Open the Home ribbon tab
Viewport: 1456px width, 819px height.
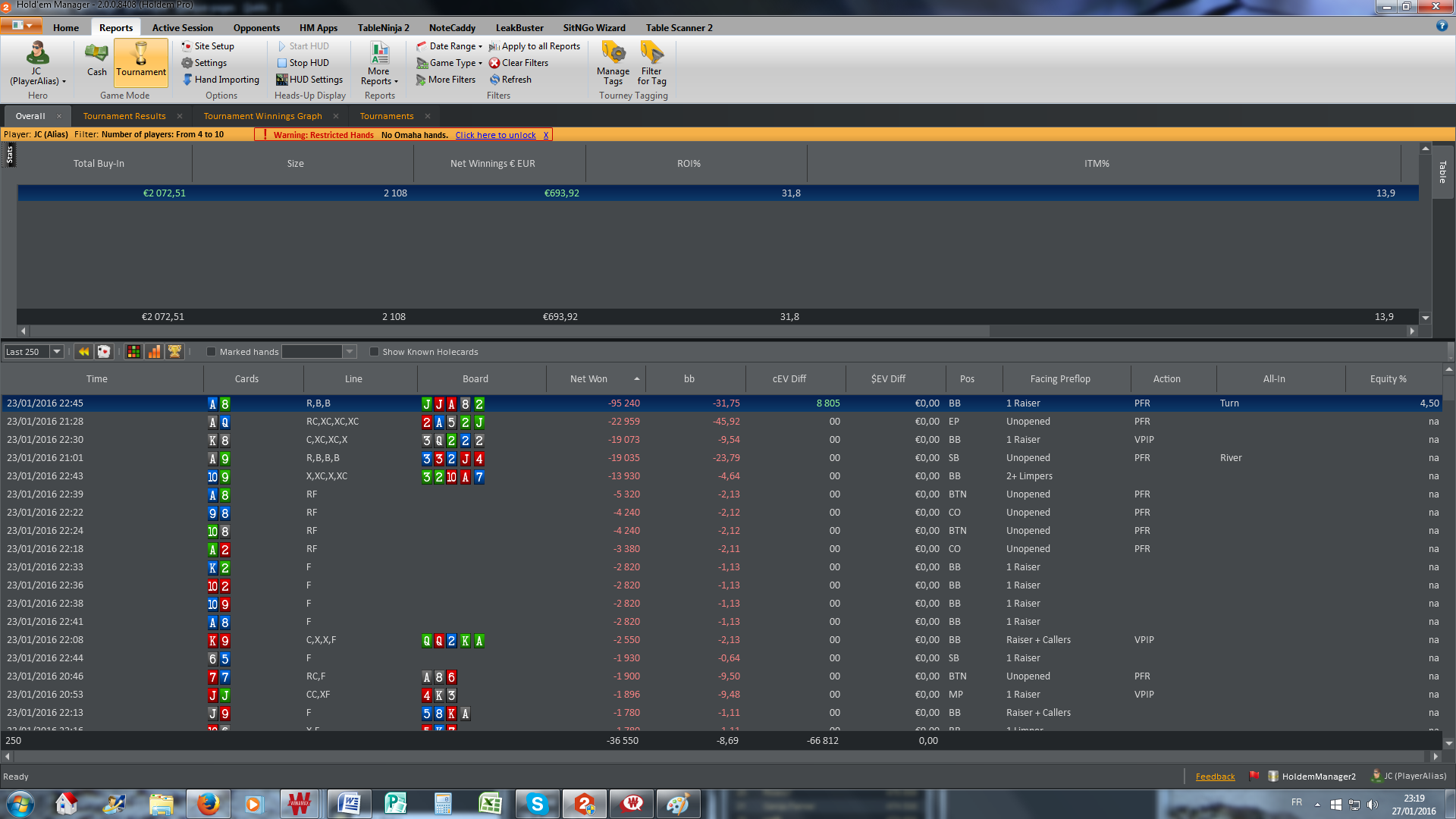pyautogui.click(x=66, y=28)
